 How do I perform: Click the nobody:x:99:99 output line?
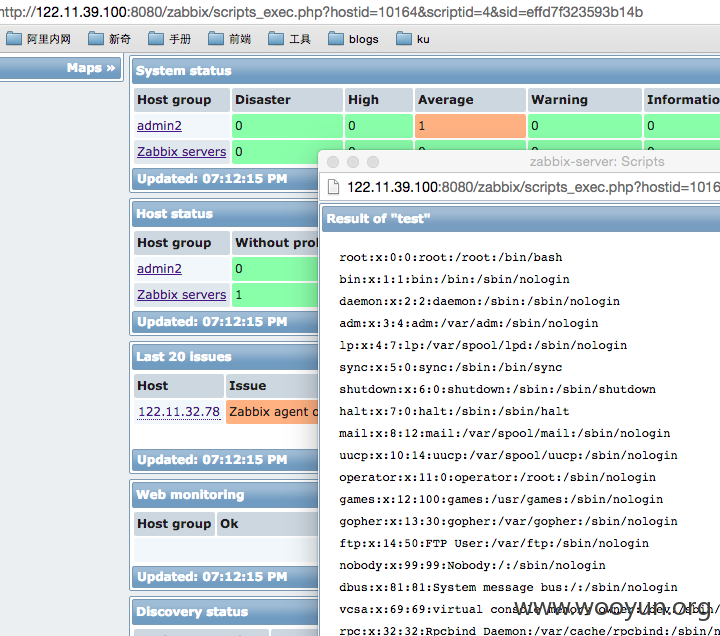tap(472, 565)
